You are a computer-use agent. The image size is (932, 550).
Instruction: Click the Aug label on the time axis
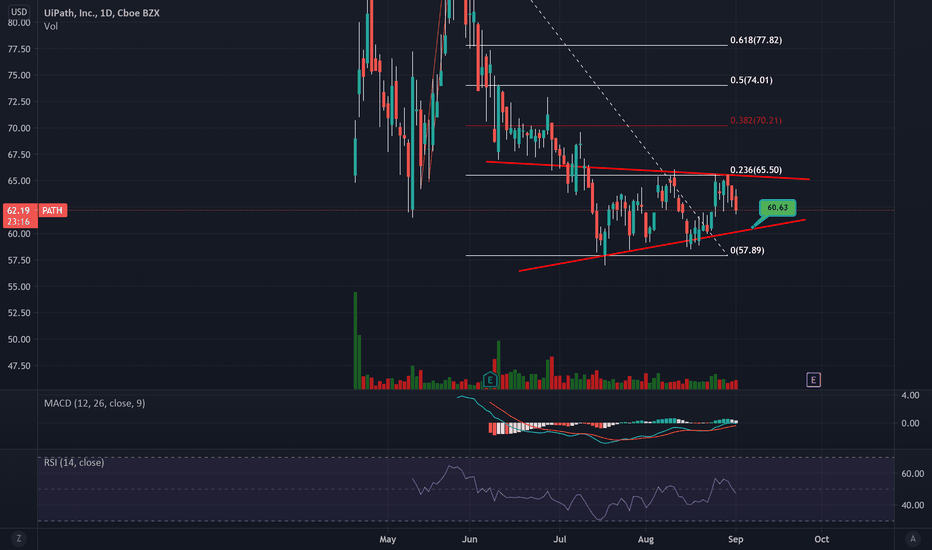click(646, 539)
